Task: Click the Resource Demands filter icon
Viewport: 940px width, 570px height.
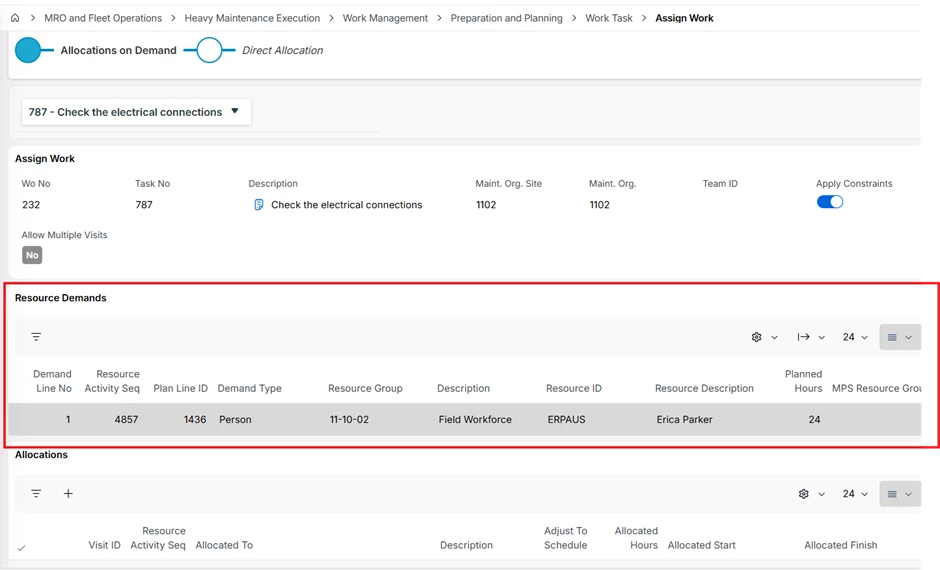Action: coord(36,337)
